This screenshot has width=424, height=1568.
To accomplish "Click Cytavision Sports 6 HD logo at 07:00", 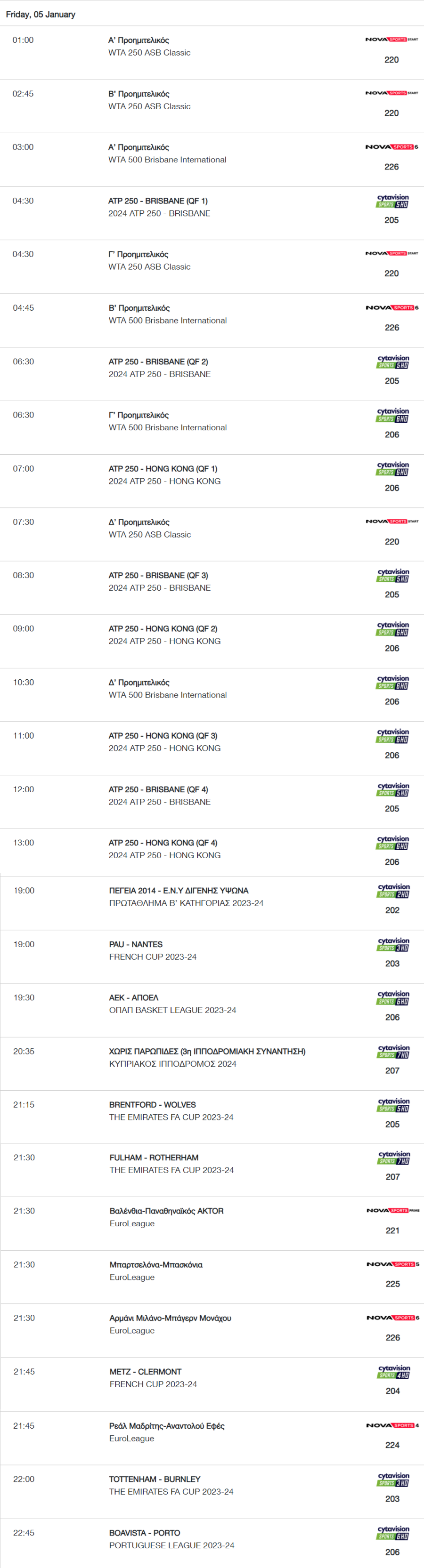I will pos(392,469).
